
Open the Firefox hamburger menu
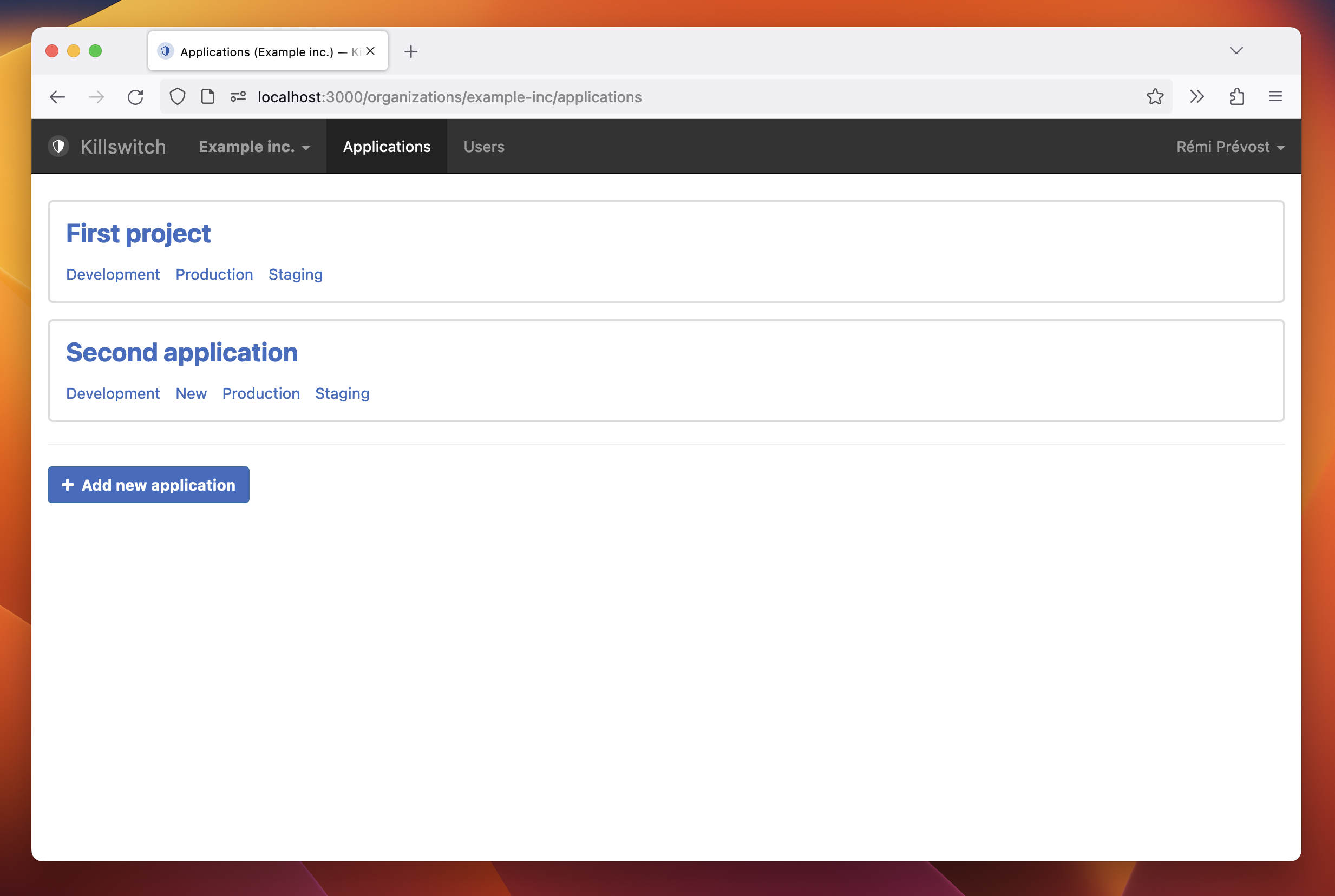tap(1275, 96)
